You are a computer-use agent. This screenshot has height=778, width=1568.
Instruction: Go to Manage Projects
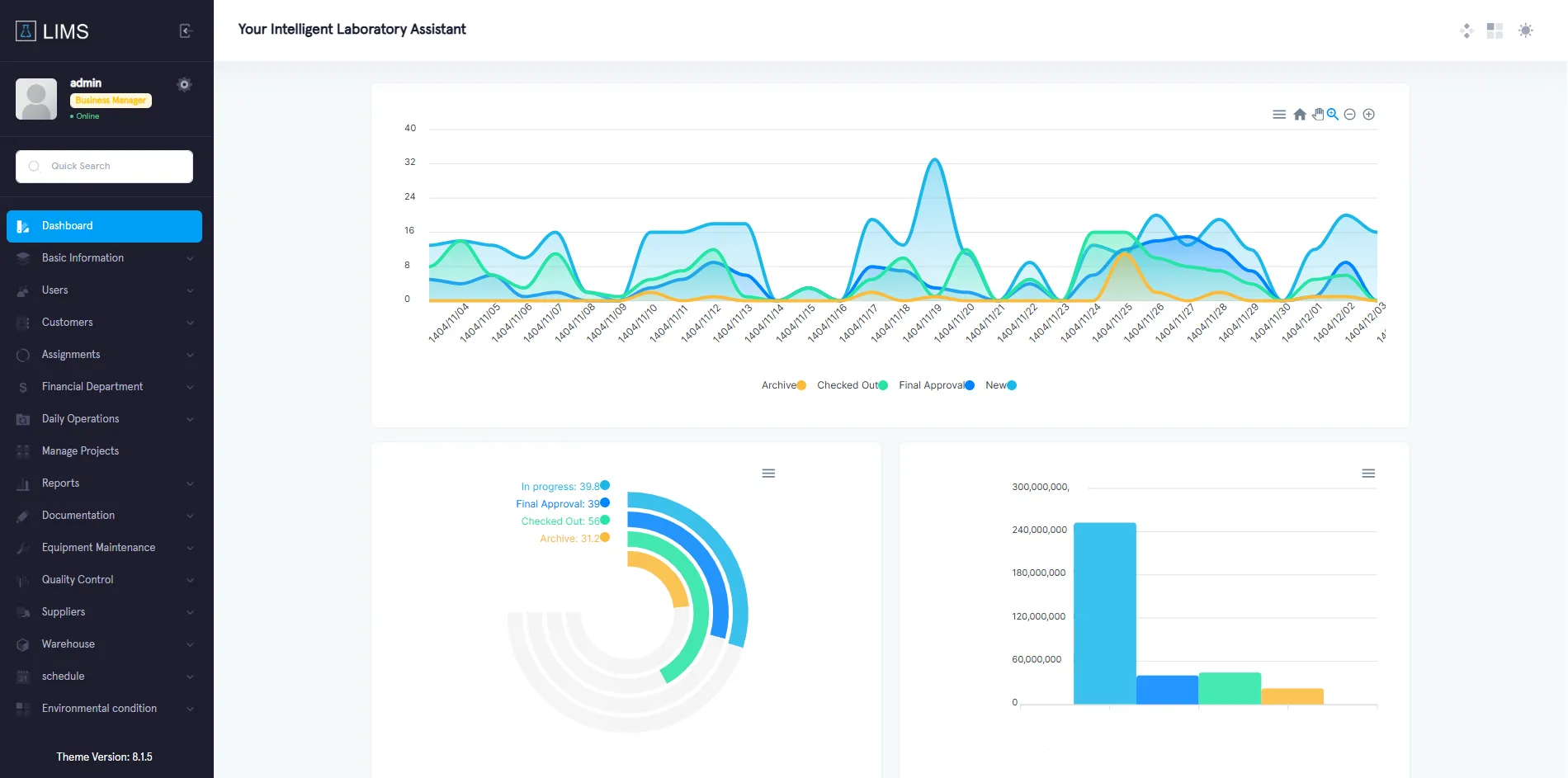pyautogui.click(x=104, y=451)
